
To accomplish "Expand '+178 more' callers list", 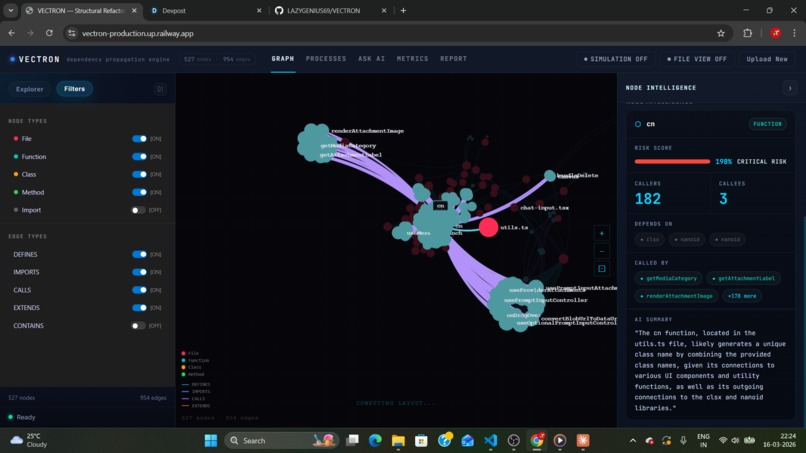I will [x=742, y=296].
